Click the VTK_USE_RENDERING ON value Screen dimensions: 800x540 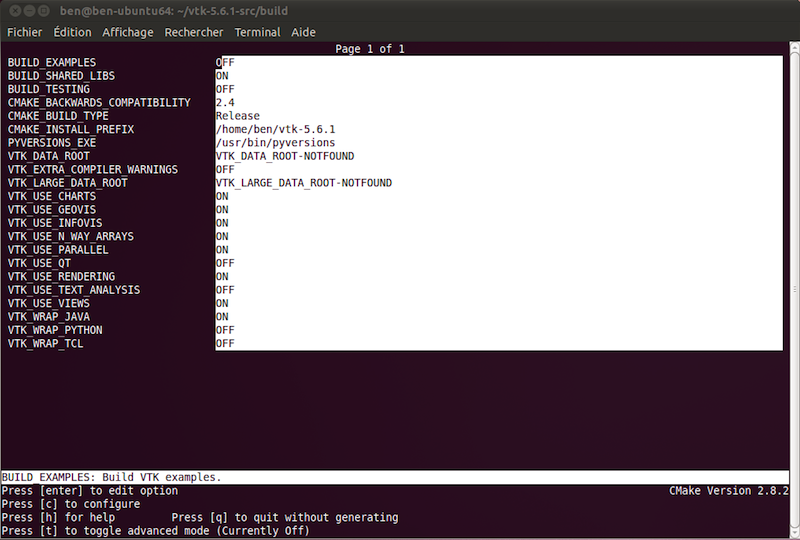pyautogui.click(x=222, y=277)
